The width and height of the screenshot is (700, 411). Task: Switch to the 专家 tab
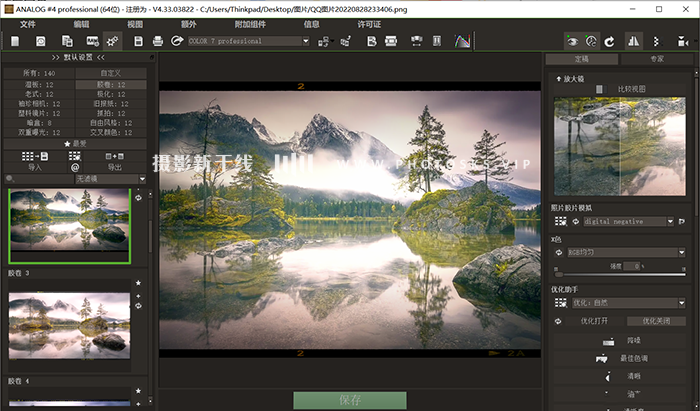(x=657, y=59)
